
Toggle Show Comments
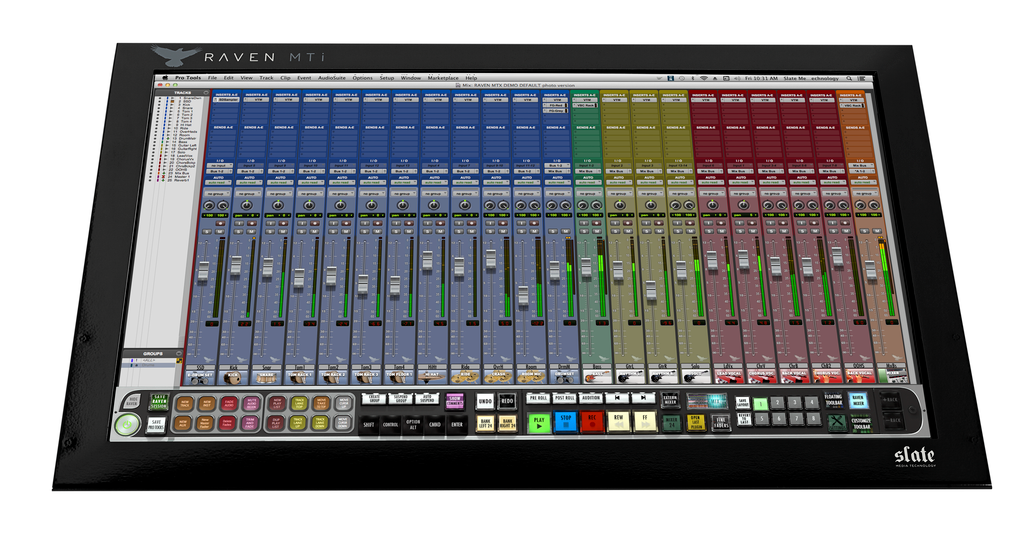click(455, 401)
